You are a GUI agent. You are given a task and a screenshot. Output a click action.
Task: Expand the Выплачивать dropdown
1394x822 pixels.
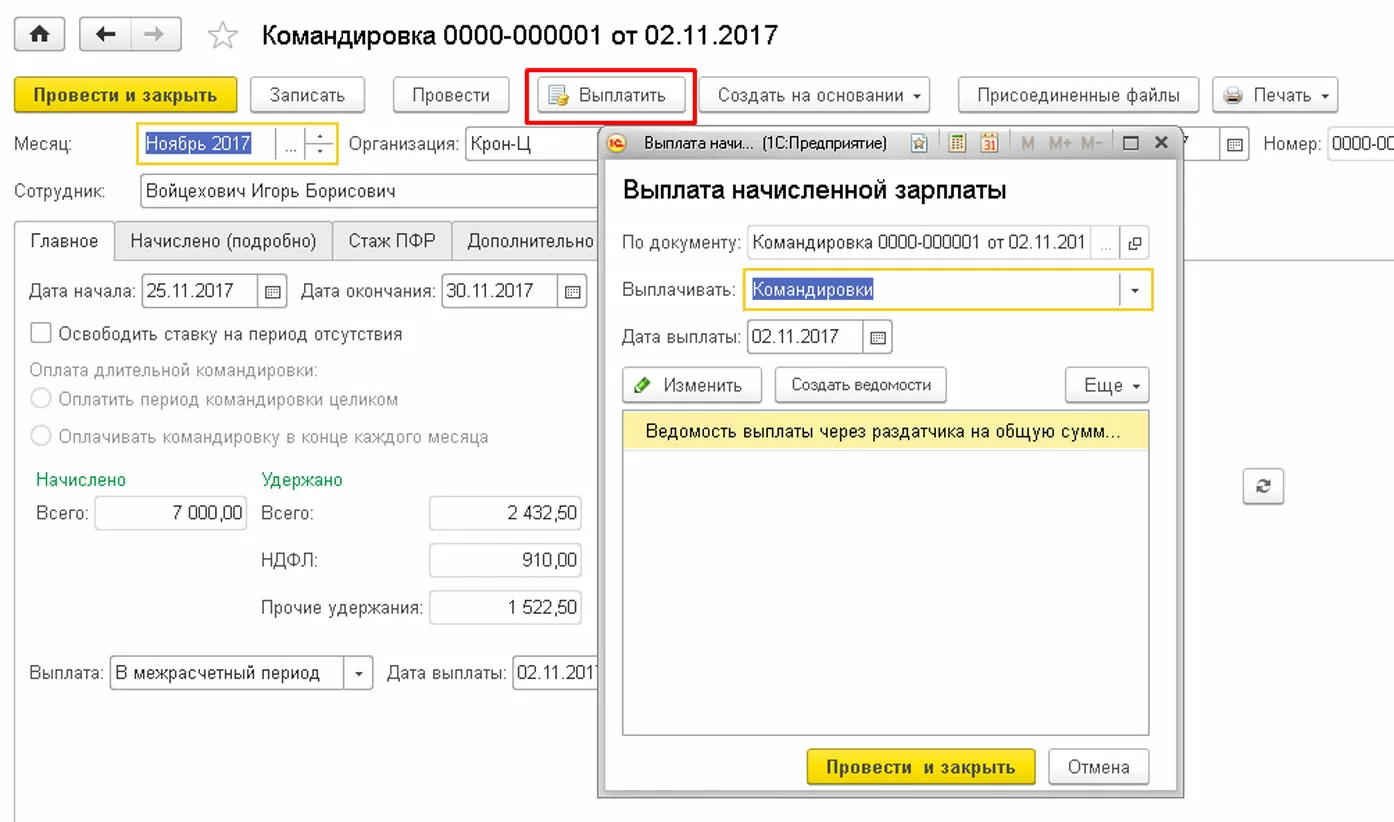tap(1135, 290)
